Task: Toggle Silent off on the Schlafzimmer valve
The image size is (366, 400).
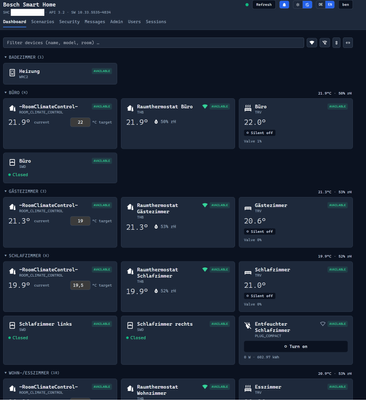Action: click(260, 296)
